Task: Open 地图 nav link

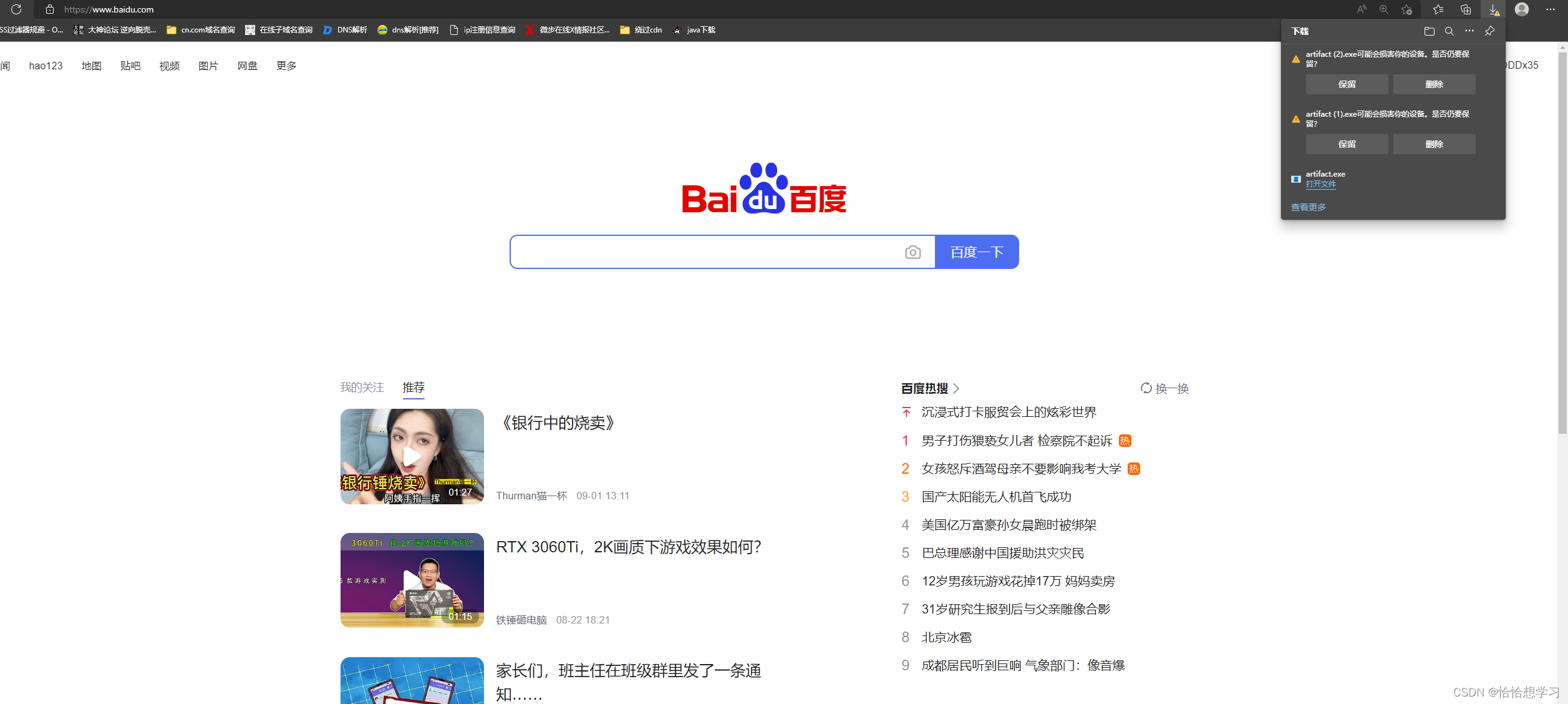Action: pos(91,66)
